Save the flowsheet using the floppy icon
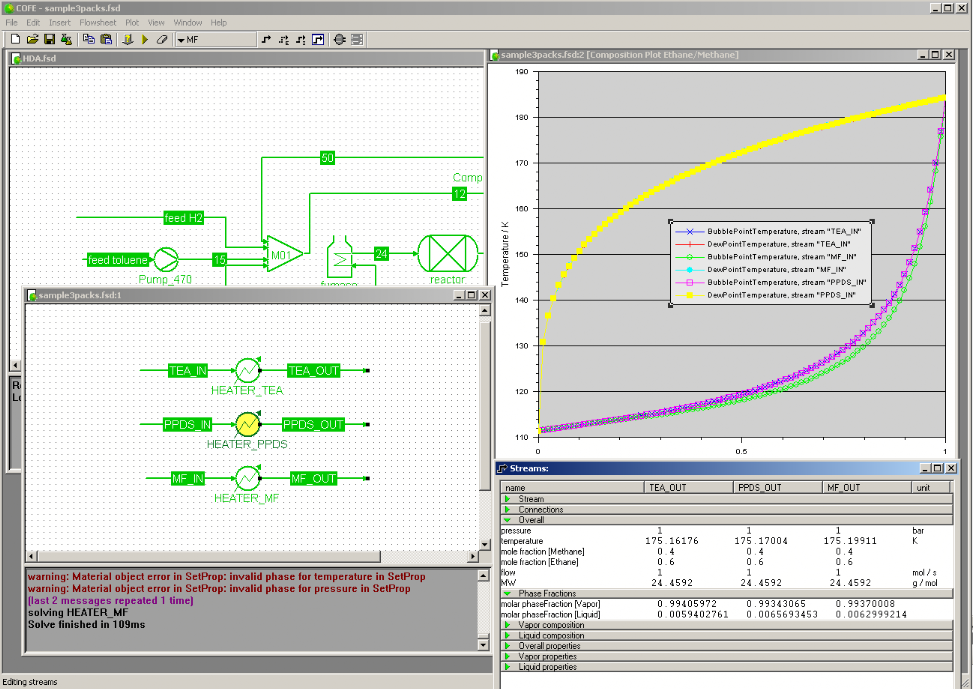Image resolution: width=973 pixels, height=689 pixels. point(49,39)
